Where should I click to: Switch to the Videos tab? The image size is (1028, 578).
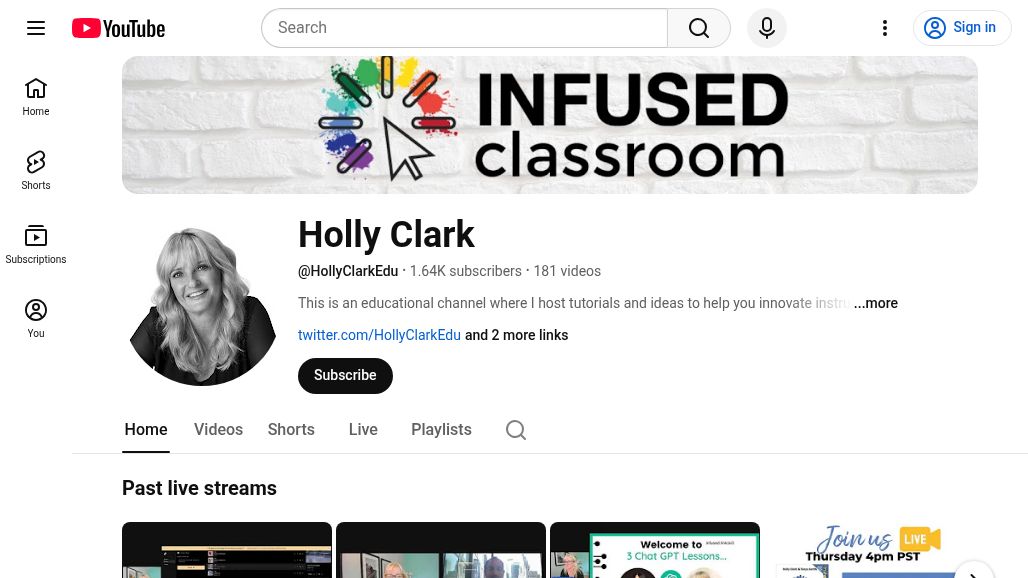[218, 429]
